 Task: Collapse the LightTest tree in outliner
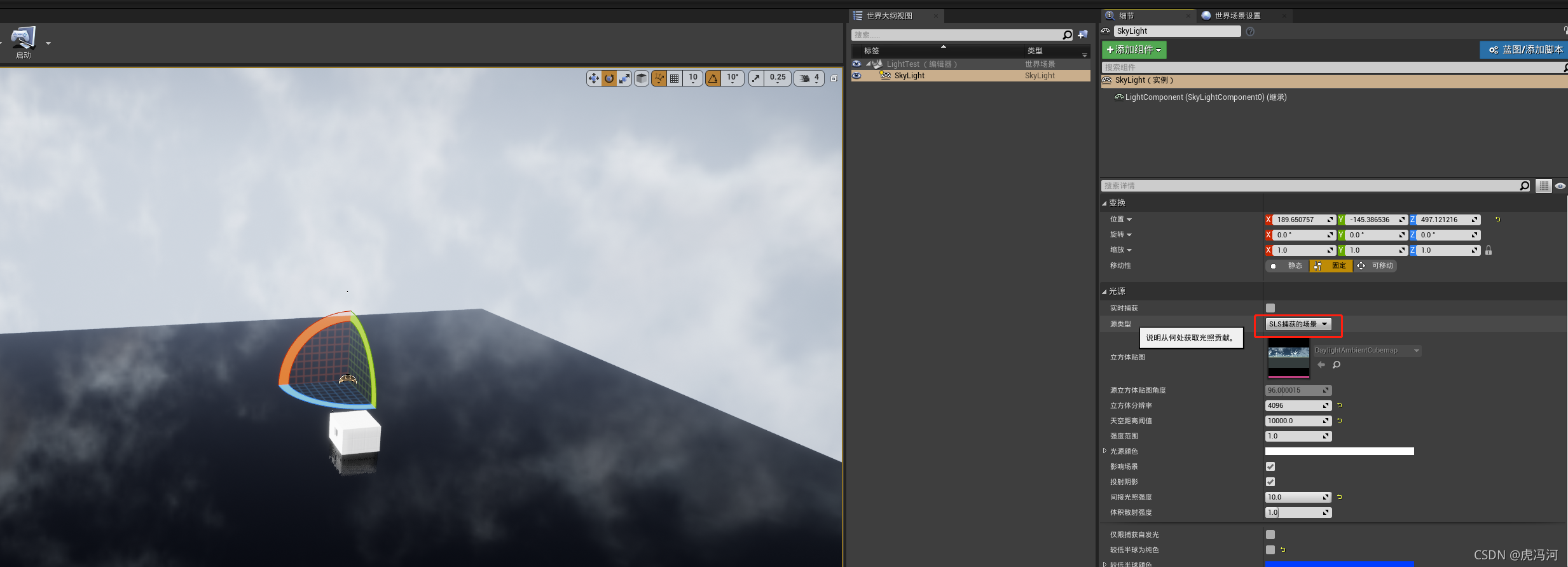(869, 64)
